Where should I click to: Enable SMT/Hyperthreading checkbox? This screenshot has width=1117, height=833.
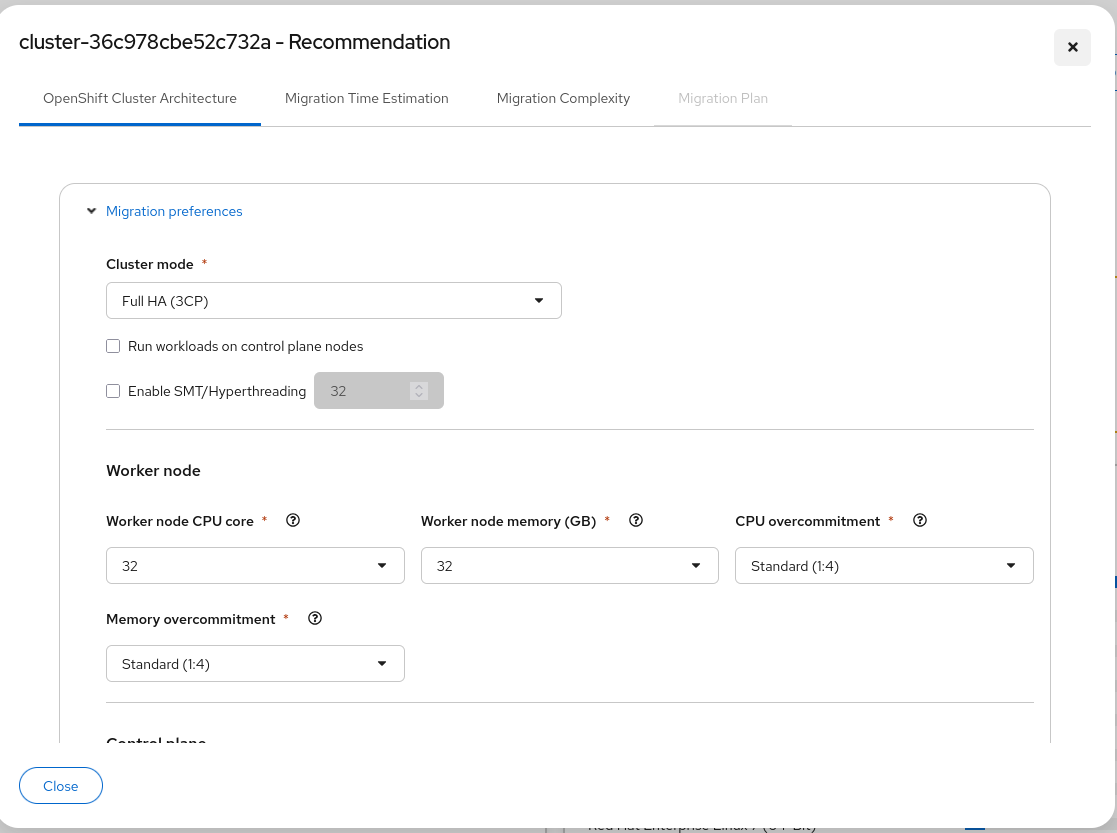click(x=113, y=391)
